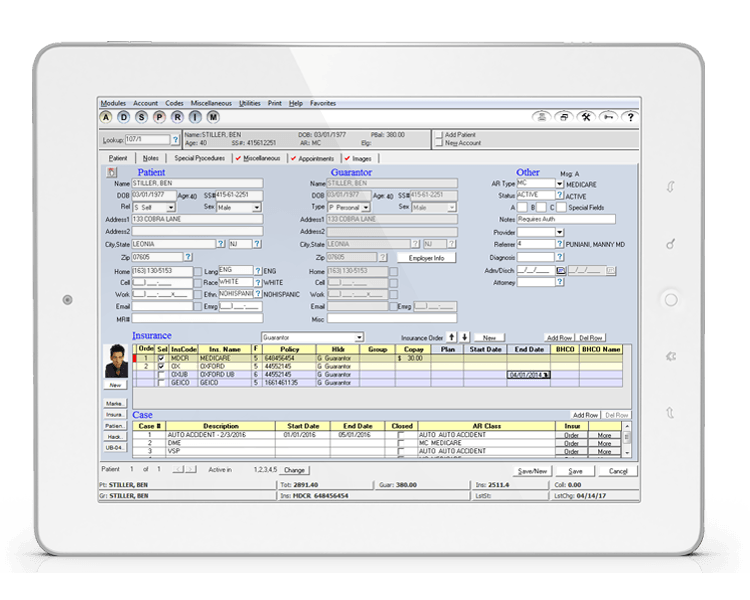This screenshot has height=600, width=750.
Task: Uncheck the Sel box for MEDICARE row
Action: (161, 358)
